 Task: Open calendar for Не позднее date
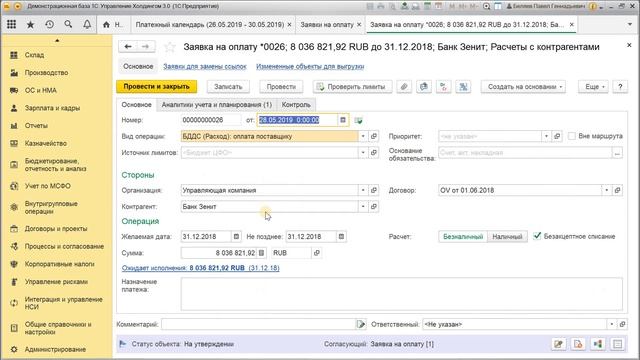pos(341,237)
